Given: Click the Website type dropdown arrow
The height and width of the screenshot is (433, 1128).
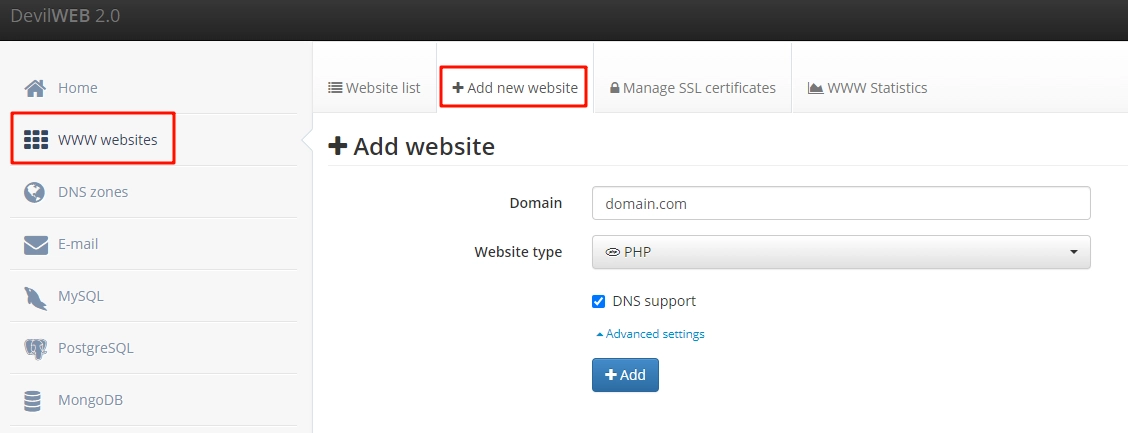Looking at the screenshot, I should (1074, 252).
